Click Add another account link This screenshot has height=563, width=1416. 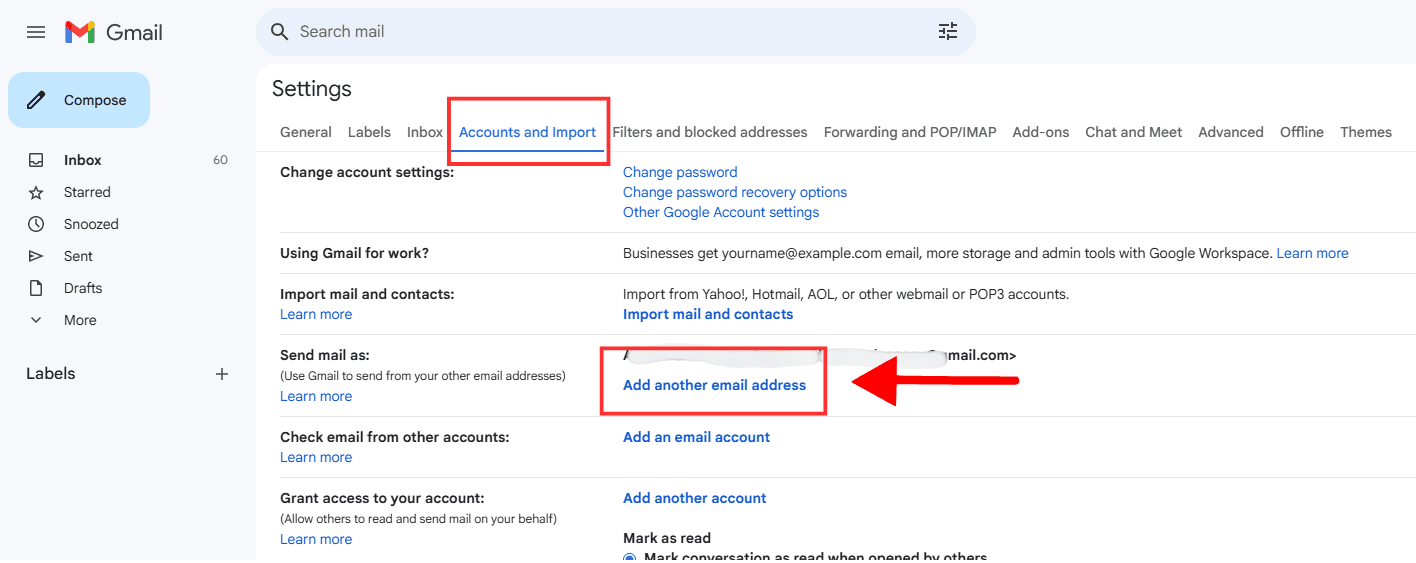(695, 498)
